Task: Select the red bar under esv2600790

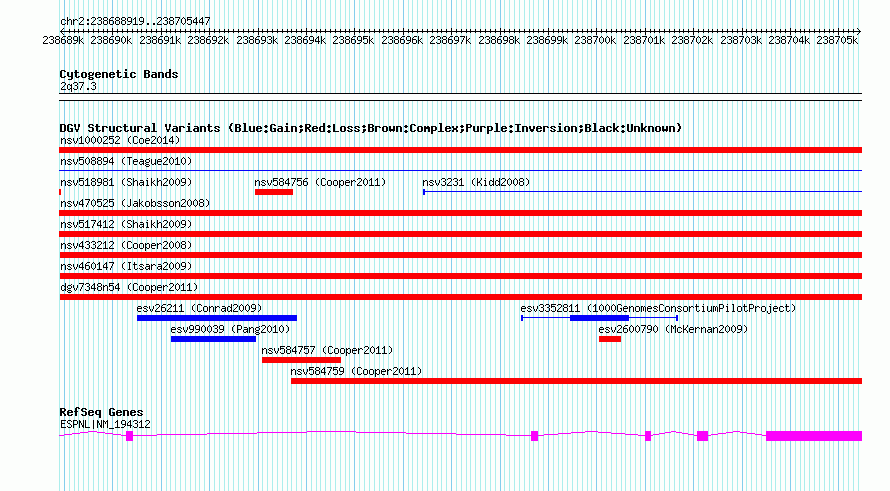Action: coord(610,339)
